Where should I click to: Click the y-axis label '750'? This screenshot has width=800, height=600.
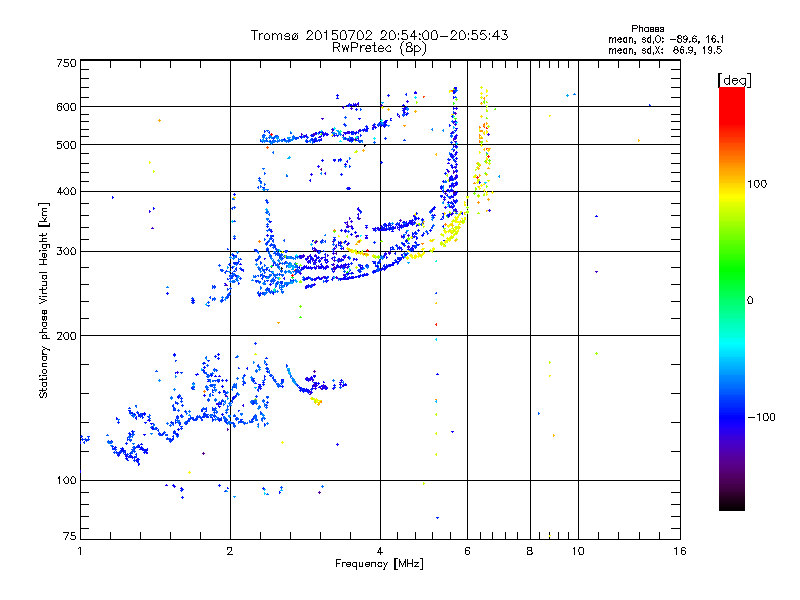click(x=66, y=63)
